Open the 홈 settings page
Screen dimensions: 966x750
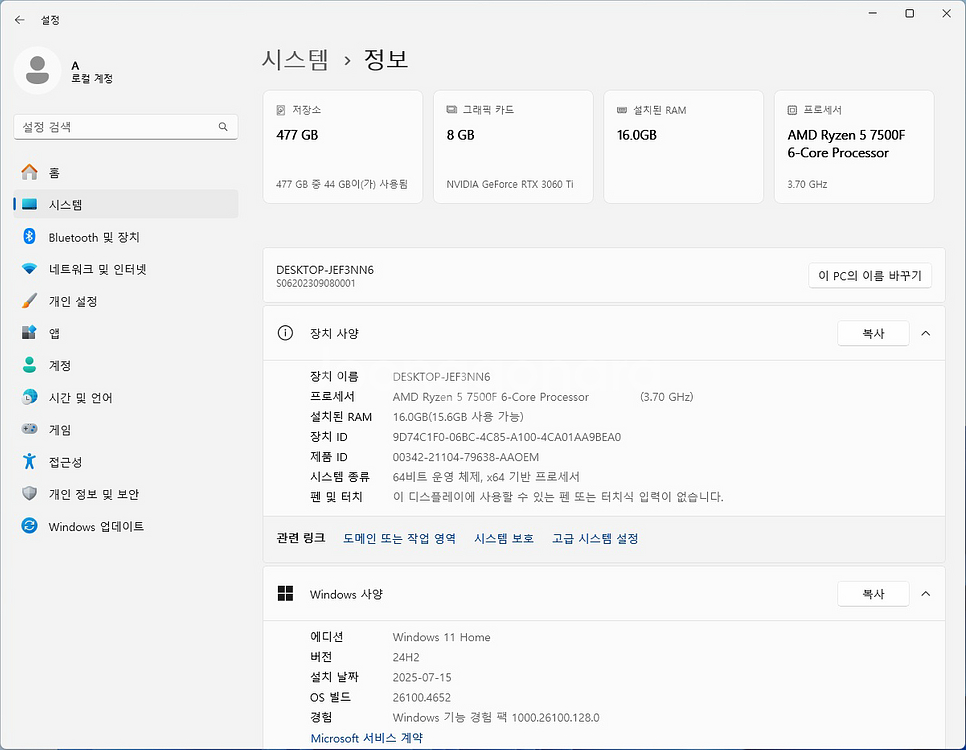pos(126,172)
